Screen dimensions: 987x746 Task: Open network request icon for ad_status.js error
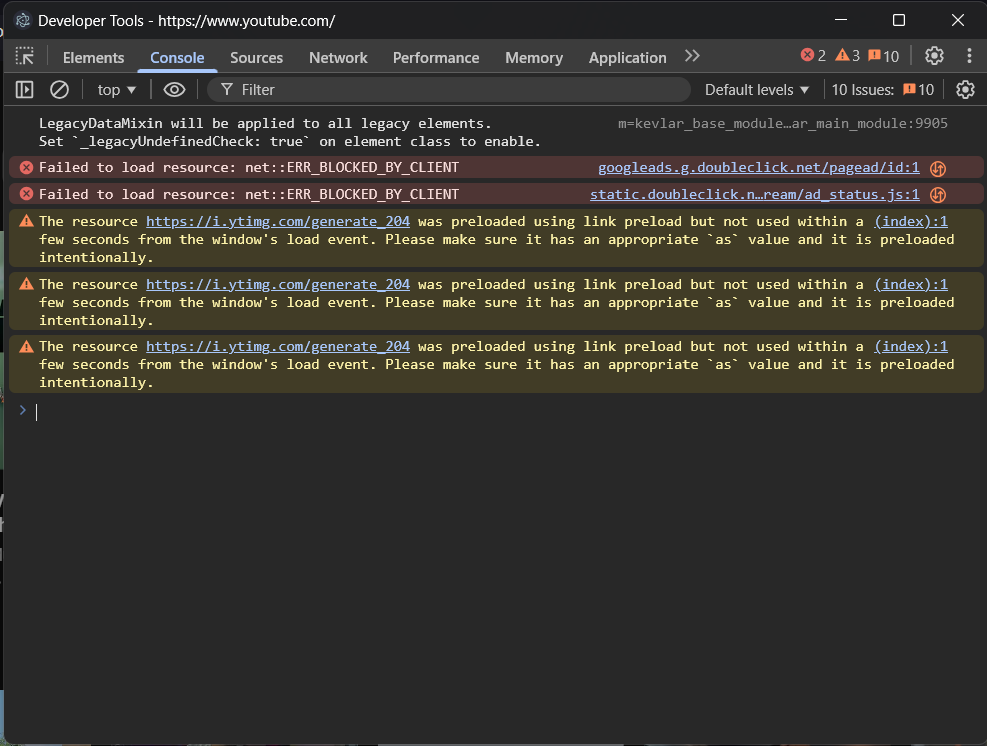coord(938,195)
